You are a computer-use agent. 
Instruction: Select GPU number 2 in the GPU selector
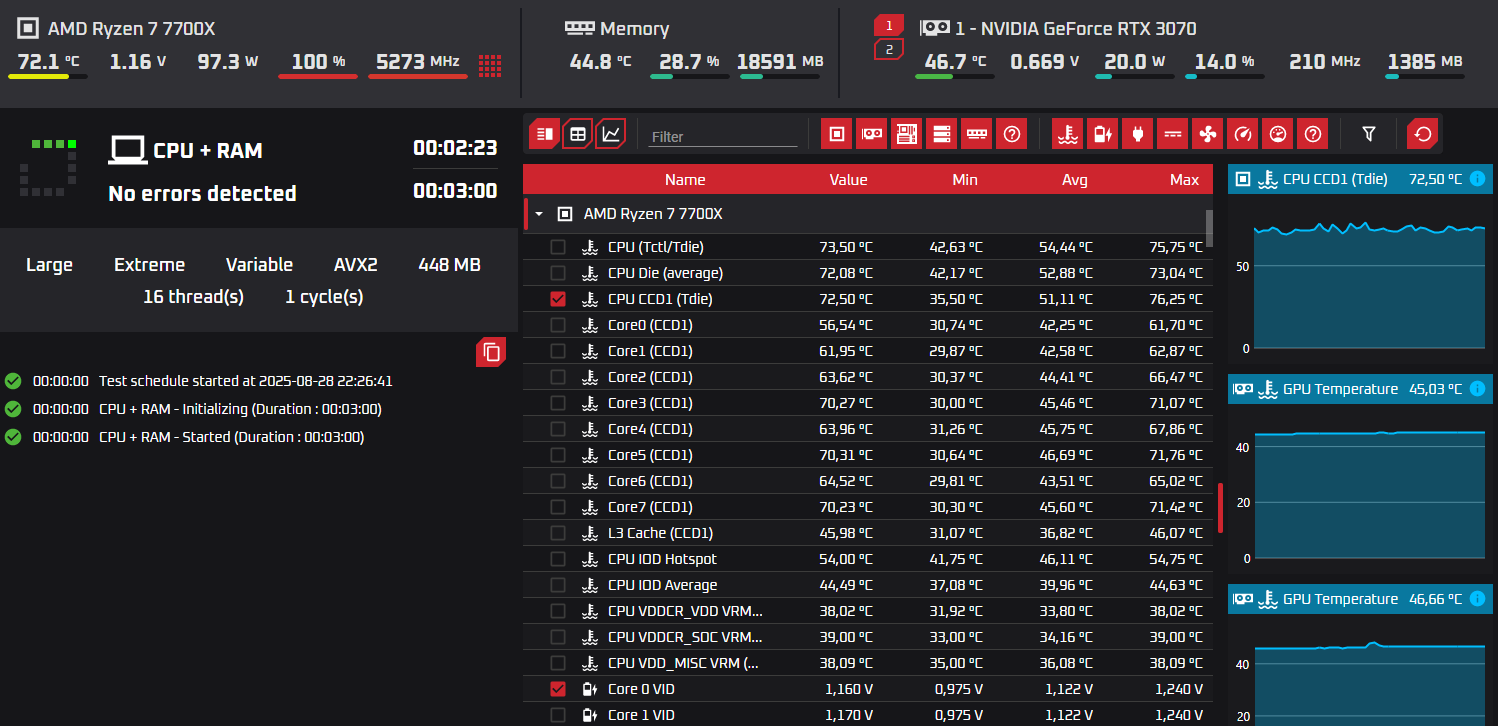pyautogui.click(x=889, y=49)
